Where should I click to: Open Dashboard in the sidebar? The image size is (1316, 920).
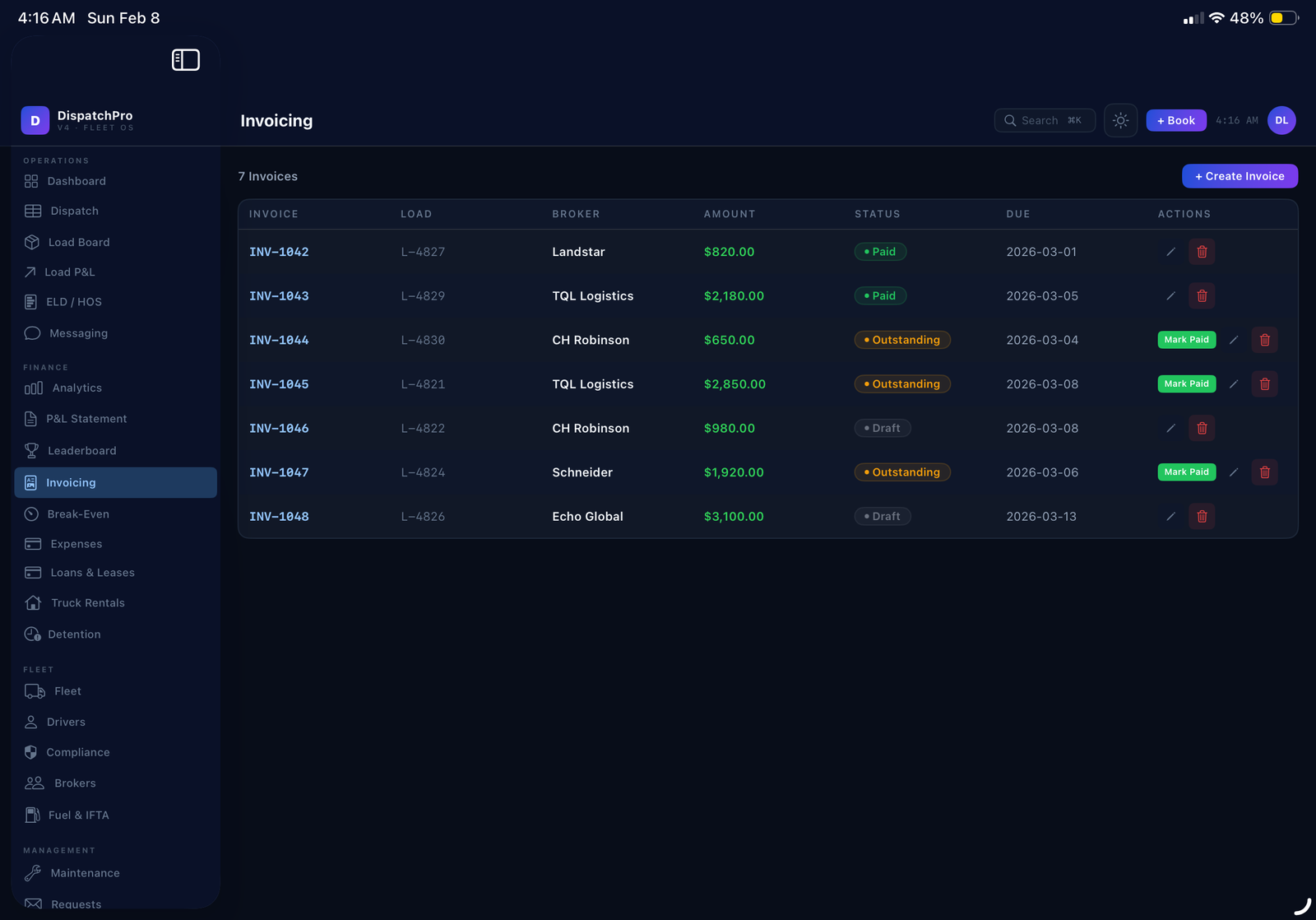(x=76, y=181)
